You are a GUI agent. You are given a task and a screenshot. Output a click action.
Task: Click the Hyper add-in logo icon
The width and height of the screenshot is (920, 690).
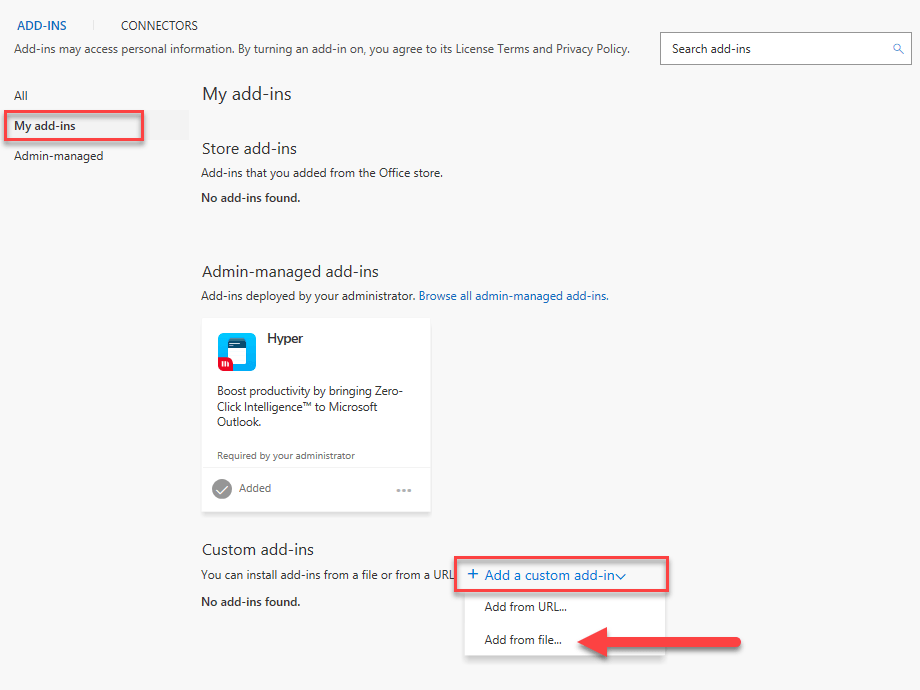pos(237,351)
